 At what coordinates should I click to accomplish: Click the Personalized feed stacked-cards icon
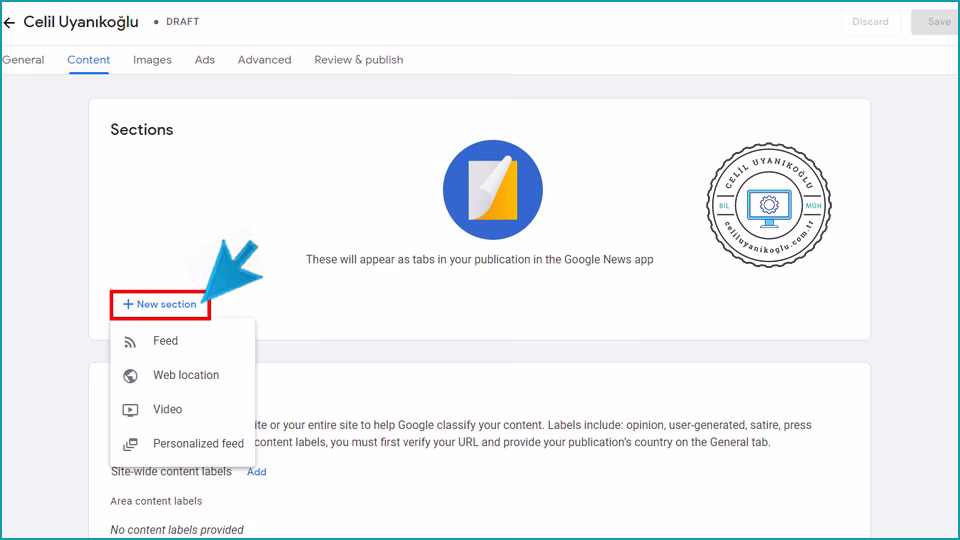tap(130, 444)
